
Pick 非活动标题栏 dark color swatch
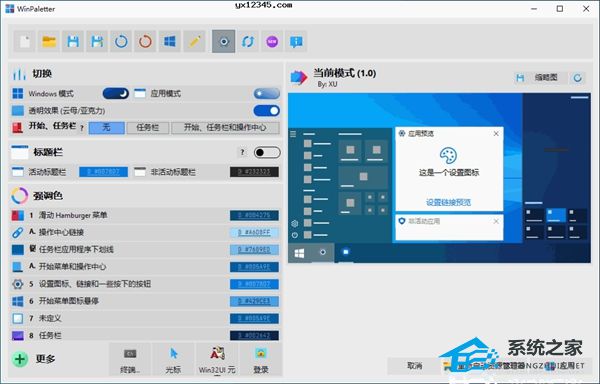coord(254,172)
